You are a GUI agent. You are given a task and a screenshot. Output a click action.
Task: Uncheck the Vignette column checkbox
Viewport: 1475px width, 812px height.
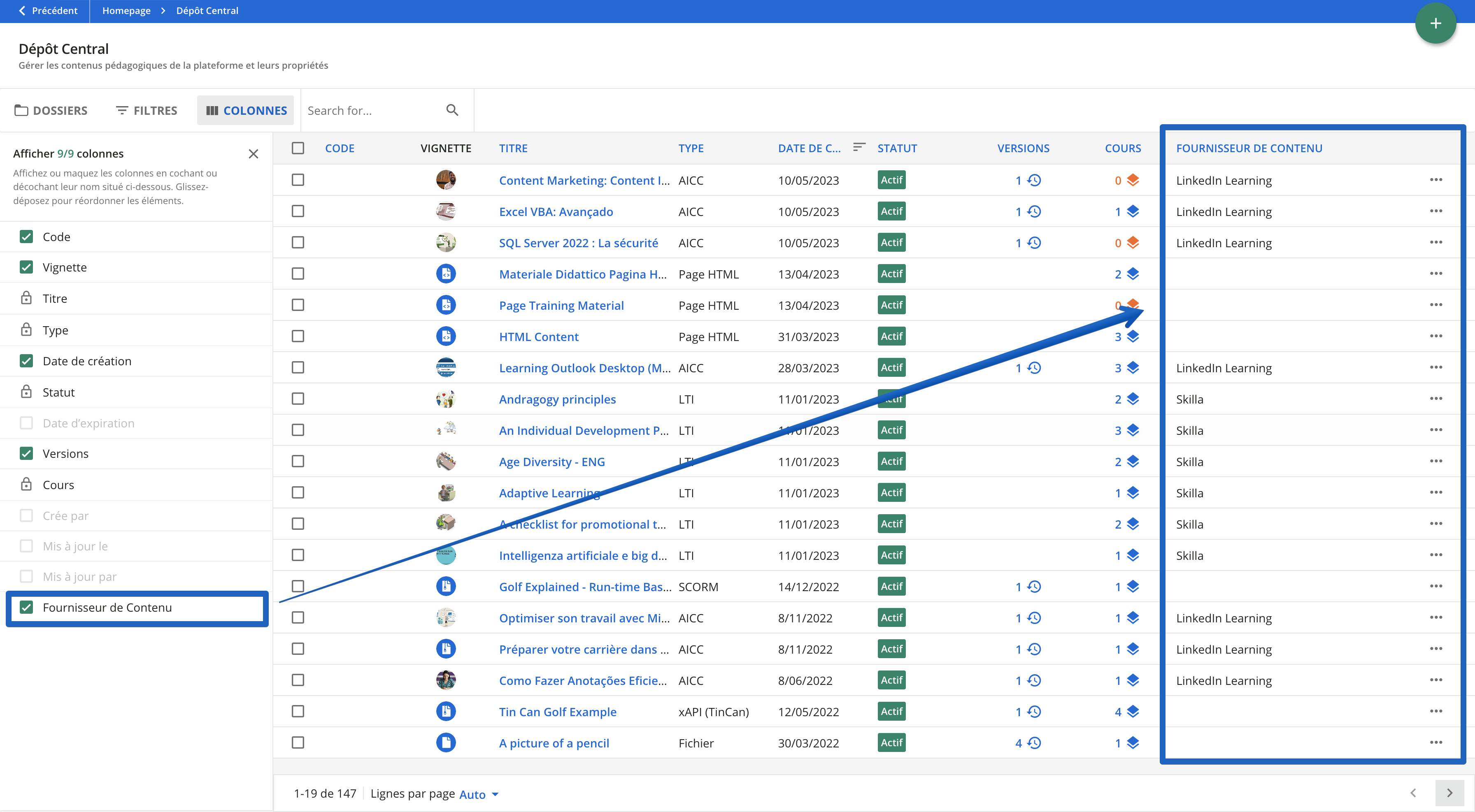click(x=26, y=267)
